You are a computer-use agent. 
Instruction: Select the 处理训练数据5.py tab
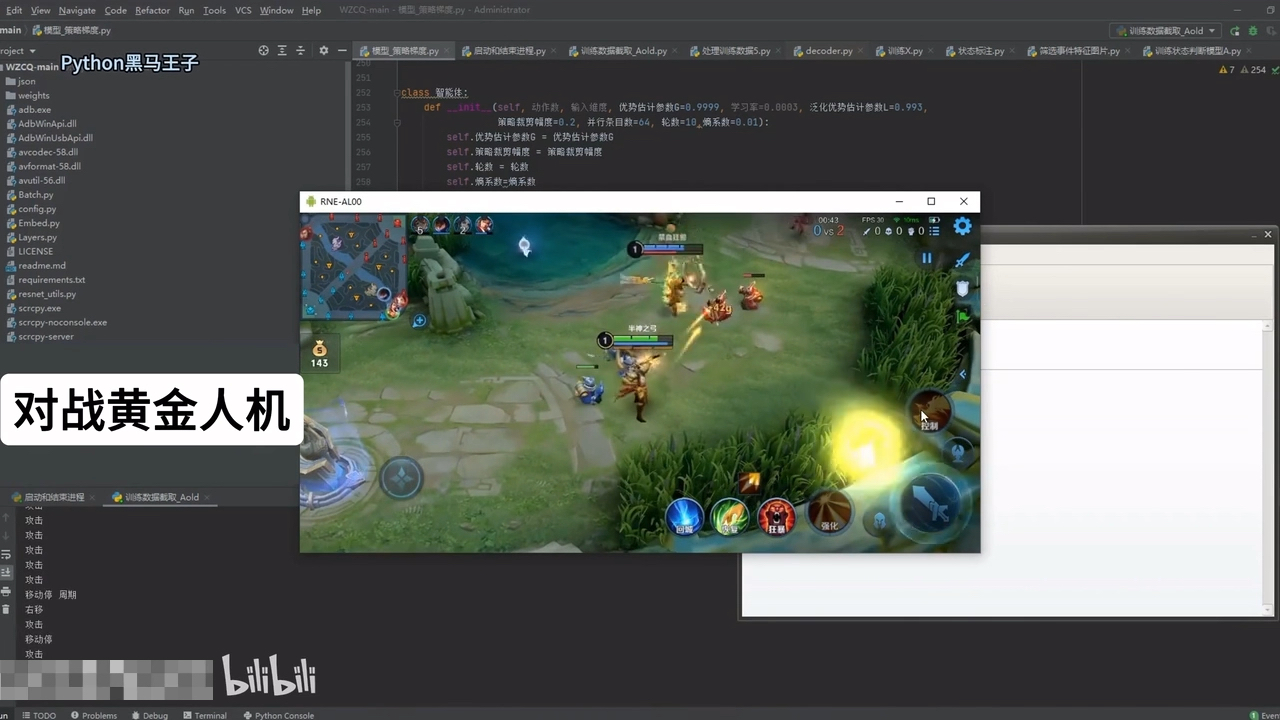click(735, 50)
